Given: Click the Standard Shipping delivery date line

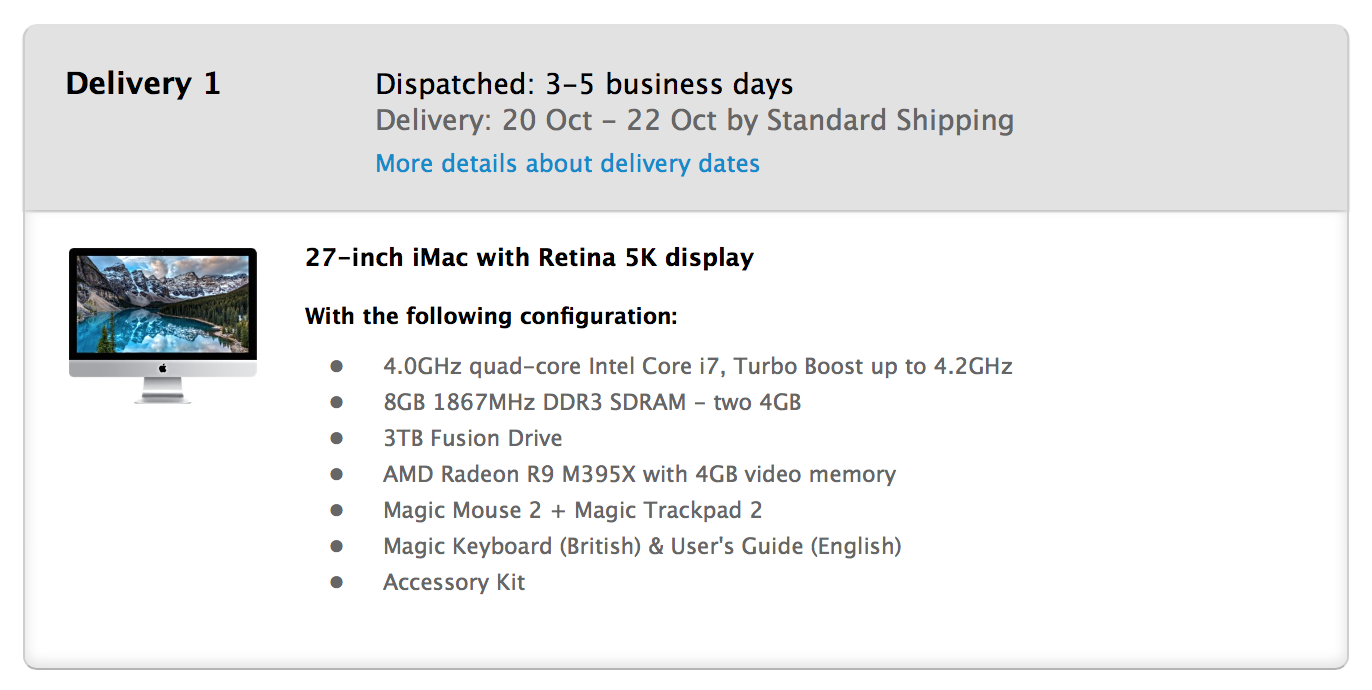Looking at the screenshot, I should pos(694,121).
